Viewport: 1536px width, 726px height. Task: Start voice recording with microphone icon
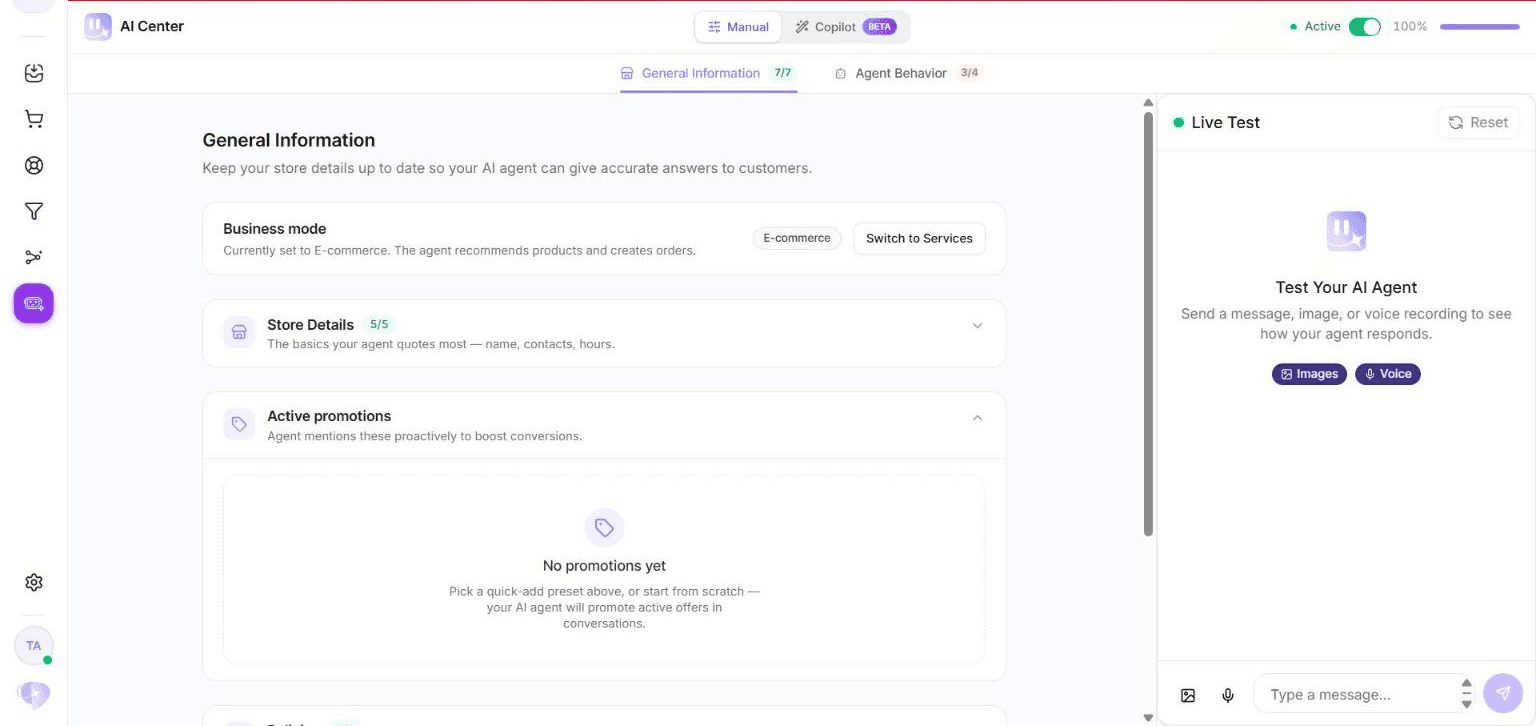pyautogui.click(x=1228, y=695)
